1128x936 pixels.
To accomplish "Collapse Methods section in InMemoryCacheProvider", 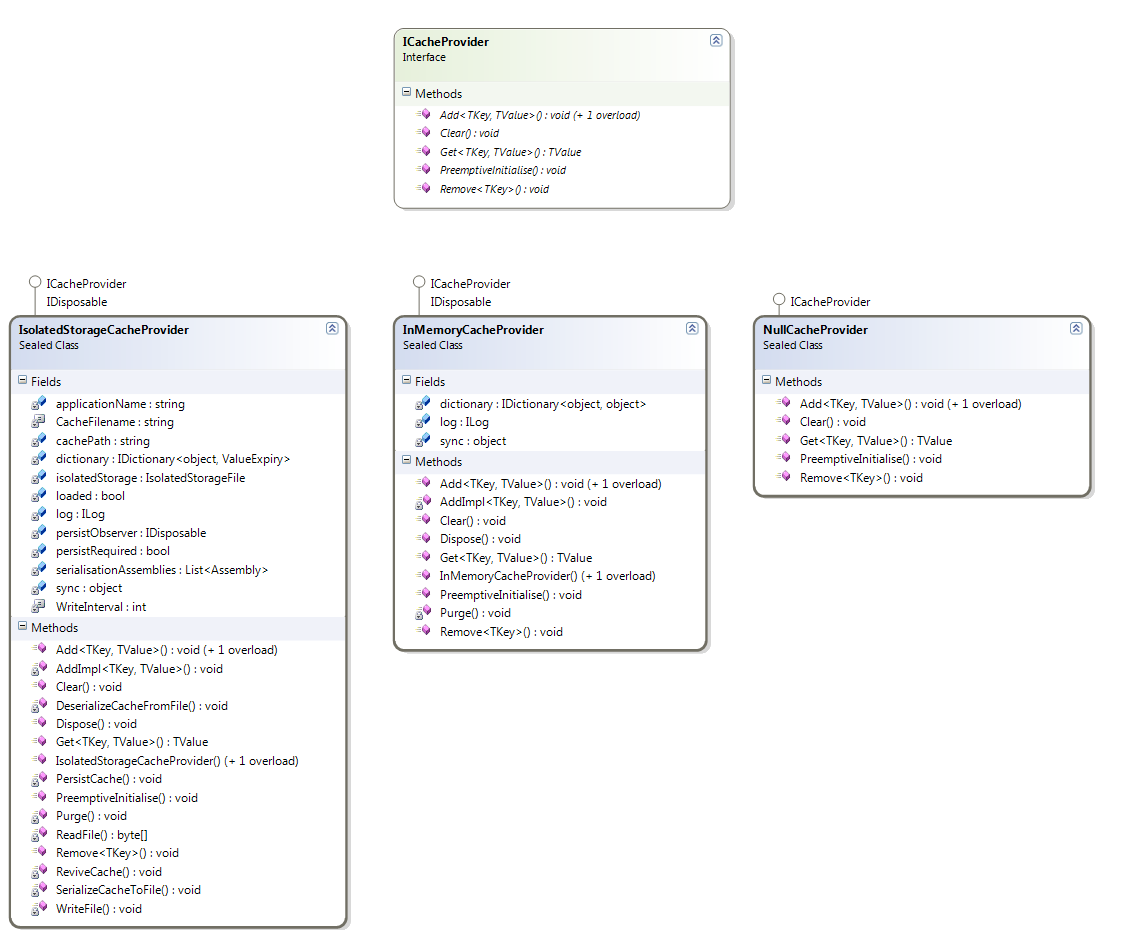I will [406, 460].
